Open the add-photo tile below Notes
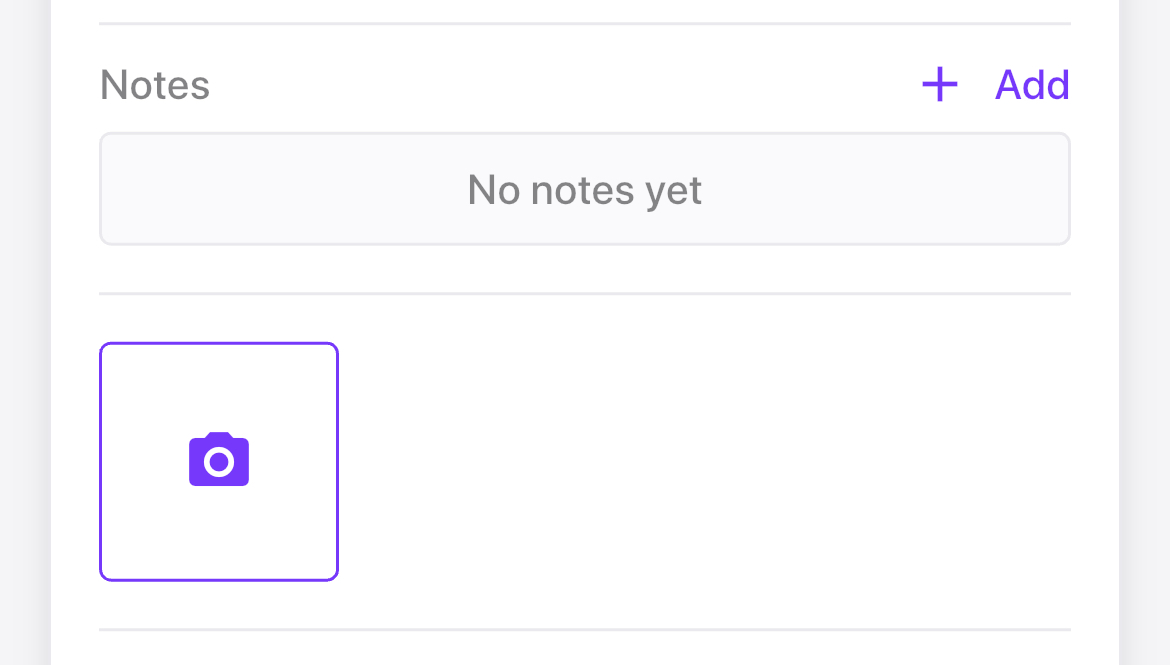 tap(219, 461)
